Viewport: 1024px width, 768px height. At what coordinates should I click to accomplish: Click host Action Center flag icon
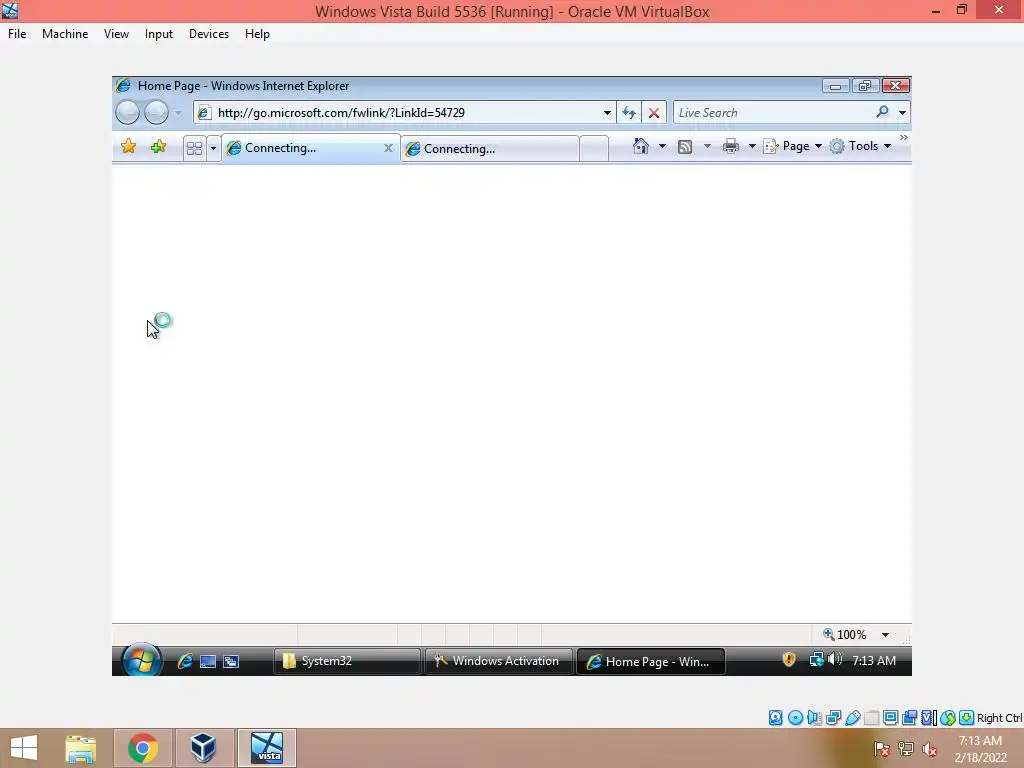tap(882, 749)
